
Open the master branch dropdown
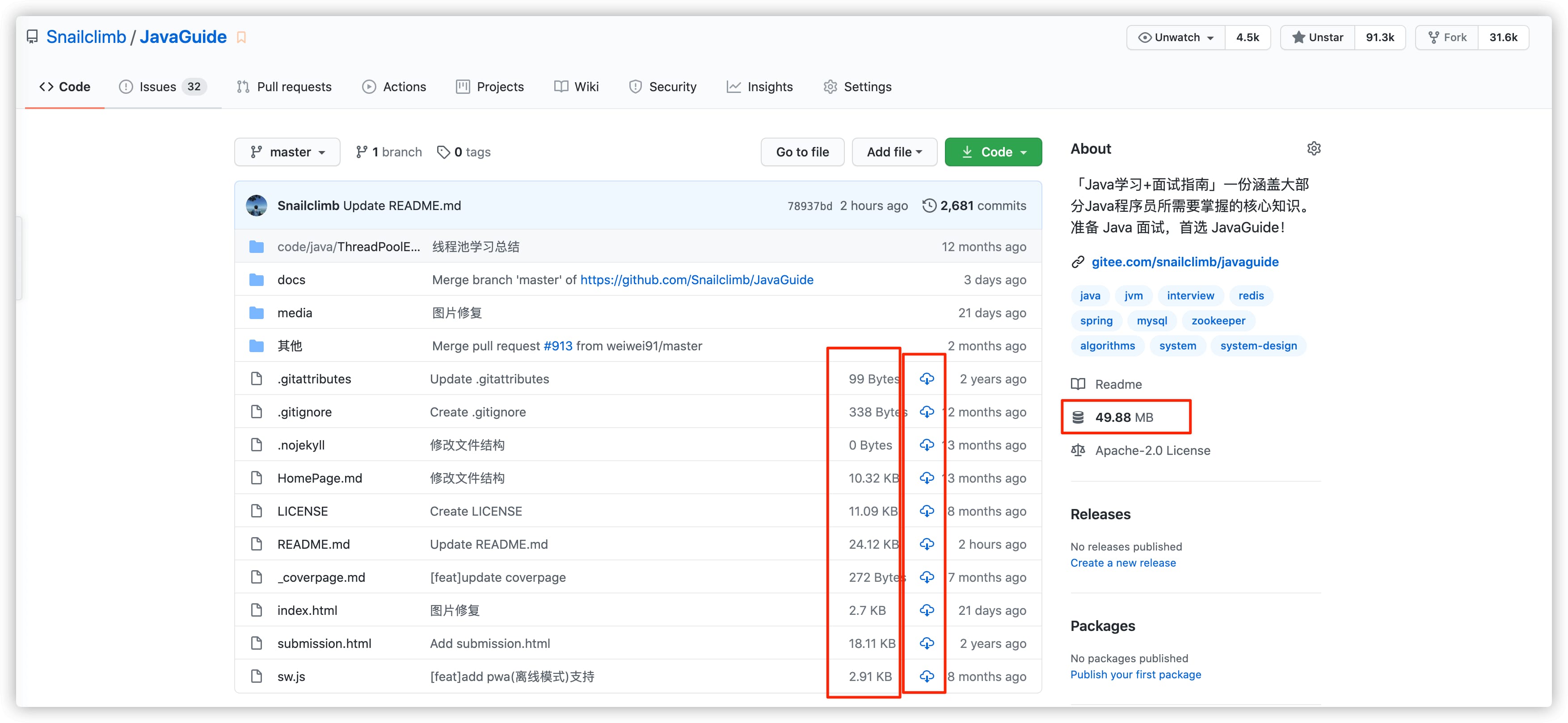pos(287,152)
